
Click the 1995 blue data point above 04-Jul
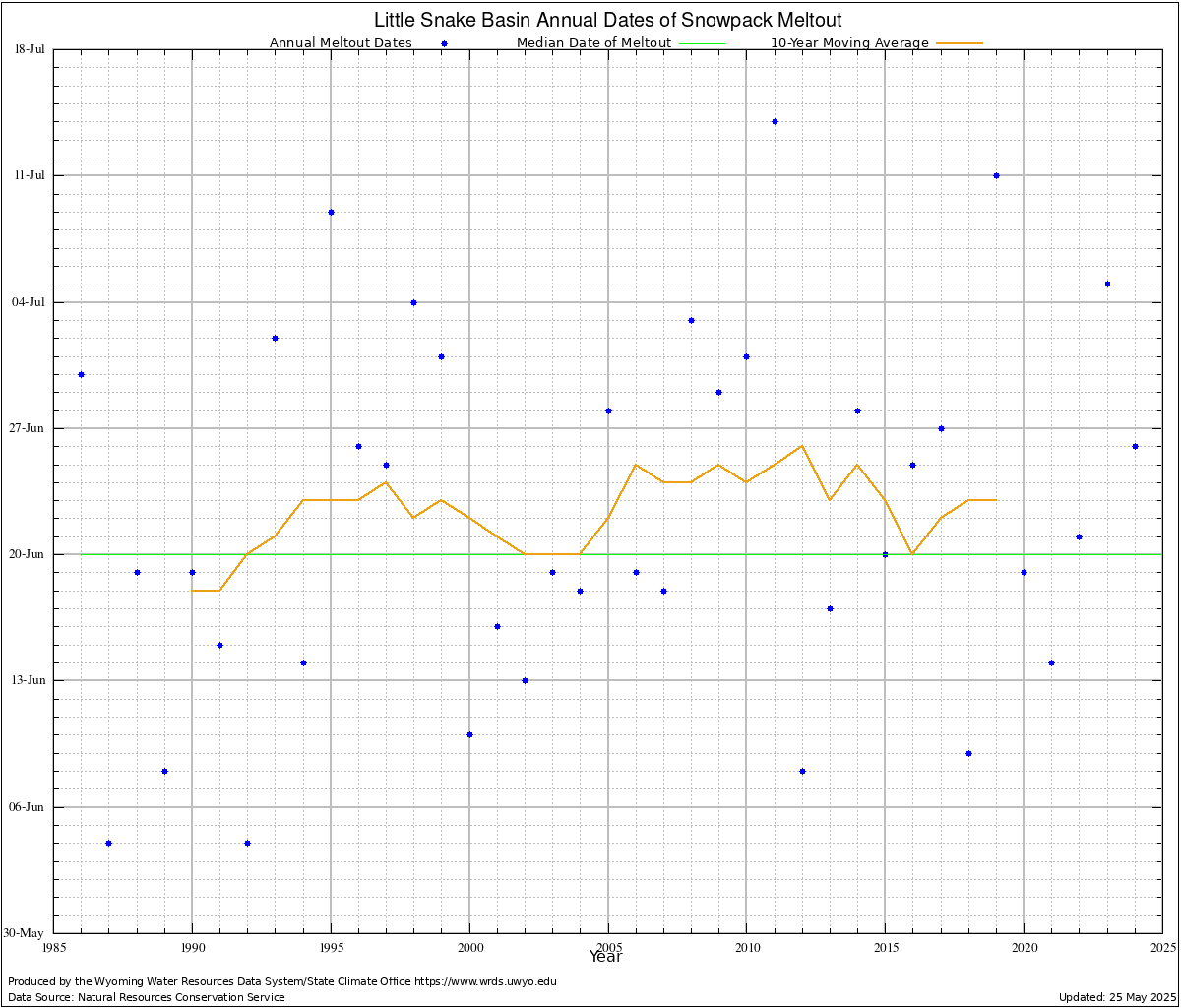pyautogui.click(x=331, y=212)
